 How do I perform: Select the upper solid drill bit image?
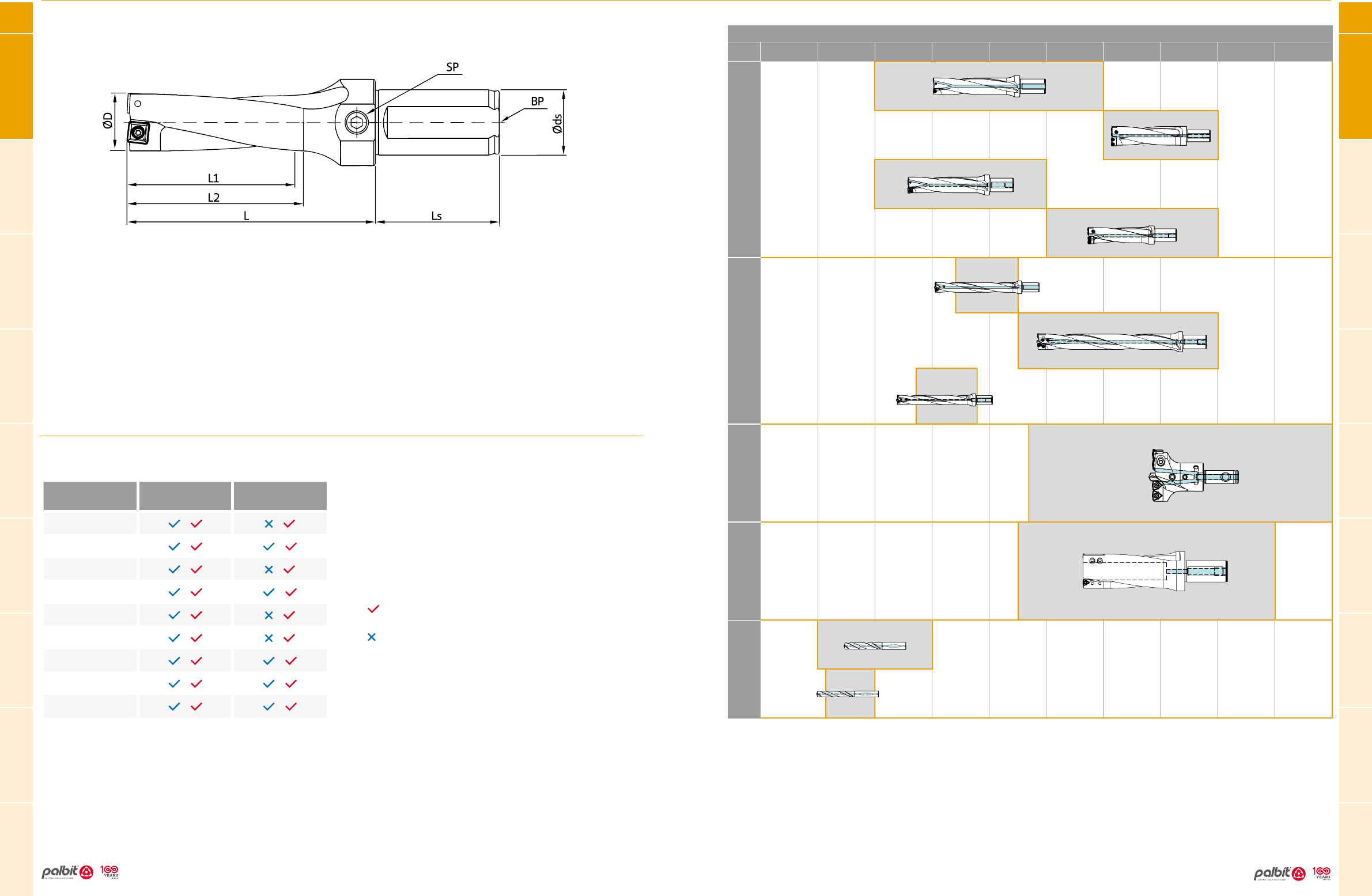875,646
